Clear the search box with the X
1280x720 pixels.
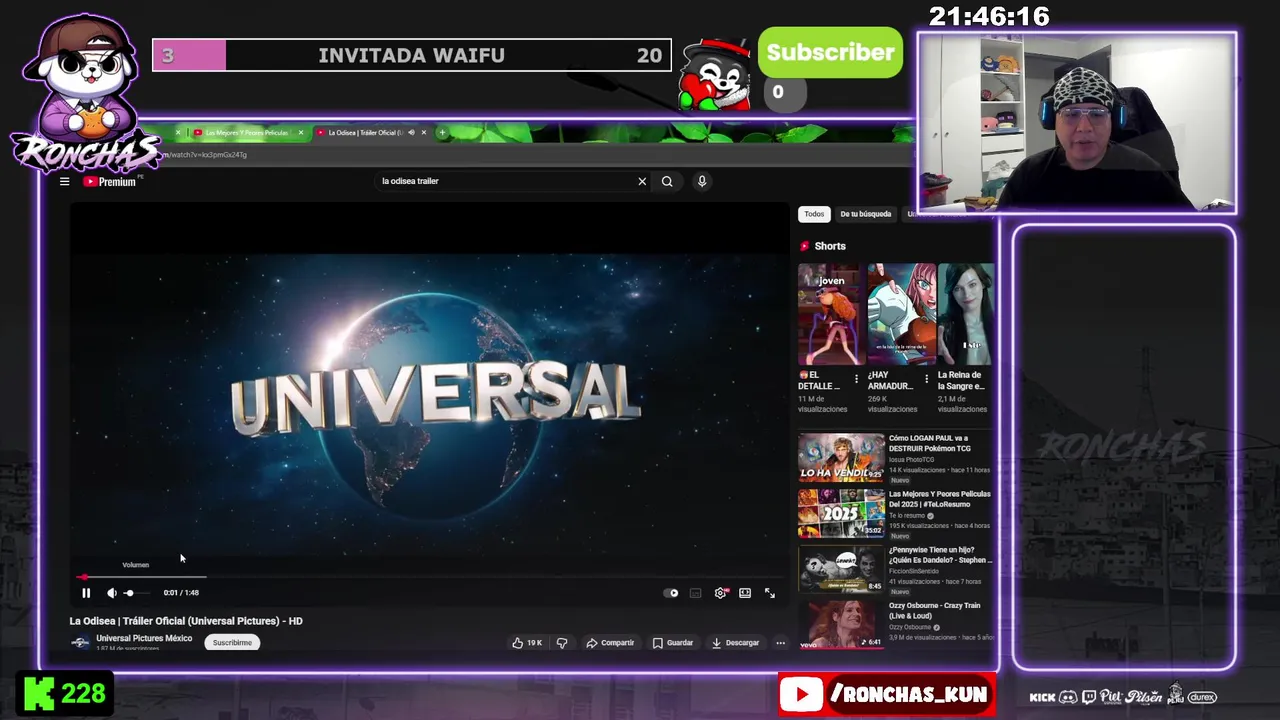(642, 181)
